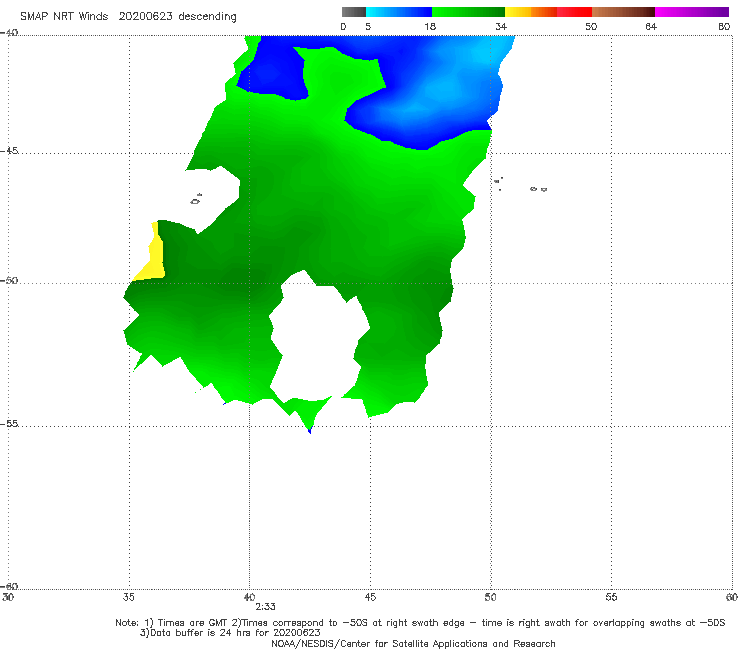Click the latitude axis label '-60'
Viewport: 740px width, 650px height.
[9, 586]
